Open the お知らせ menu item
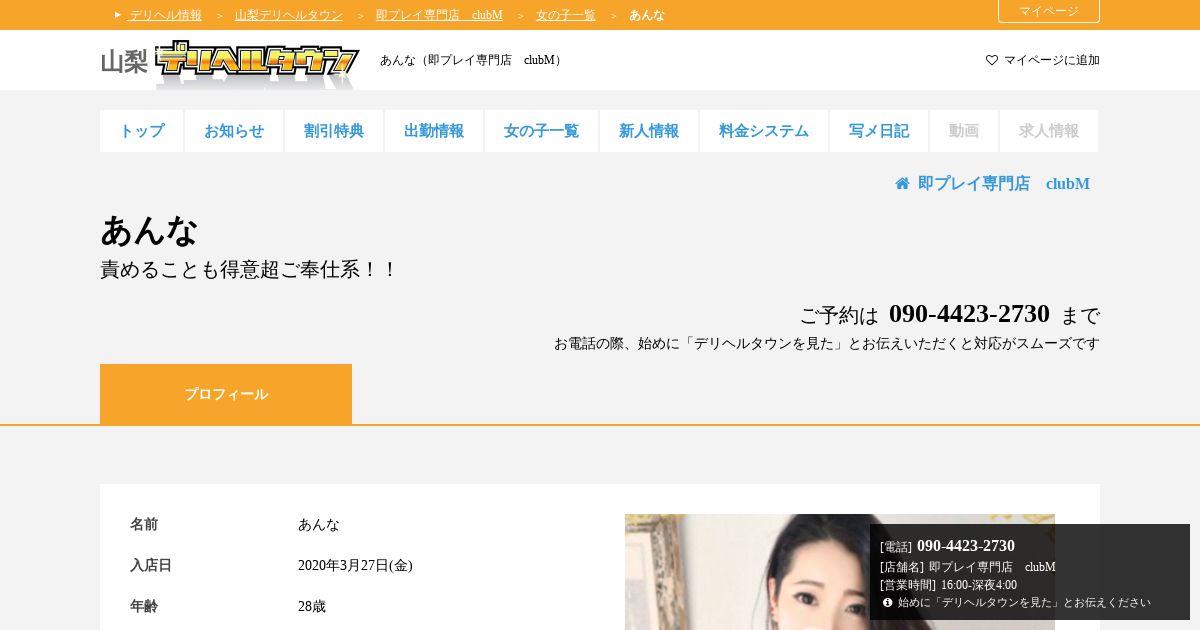Image resolution: width=1200 pixels, height=630 pixels. point(234,131)
